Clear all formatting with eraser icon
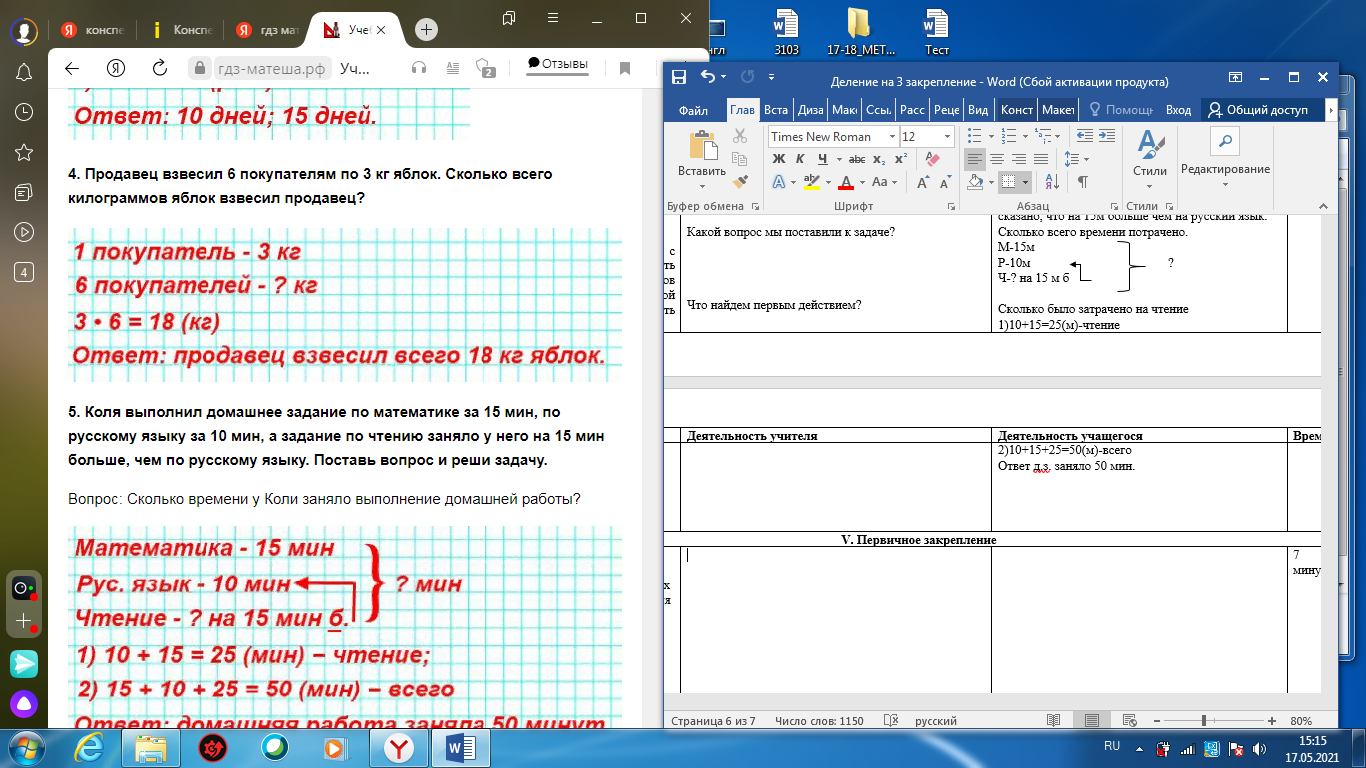 pos(933,159)
